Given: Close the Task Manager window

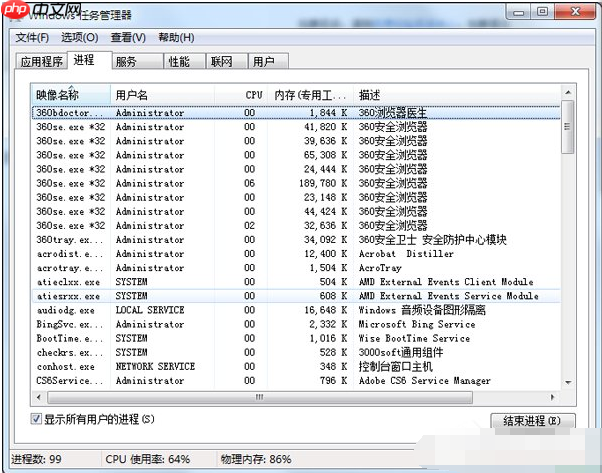Looking at the screenshot, I should [575, 12].
